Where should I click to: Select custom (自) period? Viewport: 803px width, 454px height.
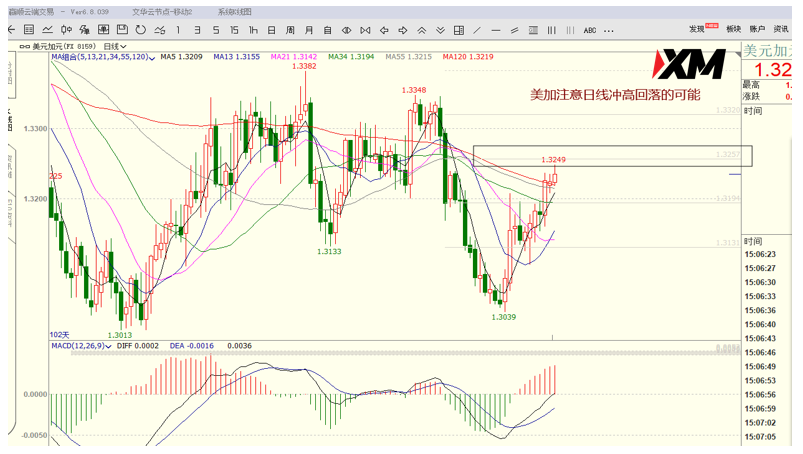pos(327,30)
